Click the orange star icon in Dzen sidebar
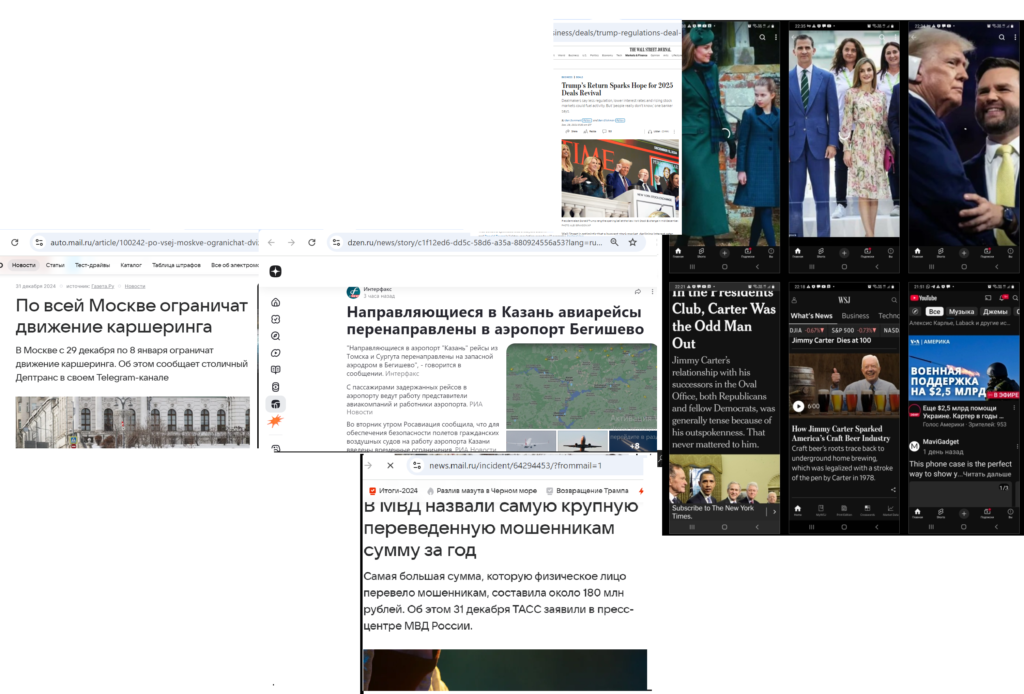This screenshot has width=1024, height=694. [276, 421]
